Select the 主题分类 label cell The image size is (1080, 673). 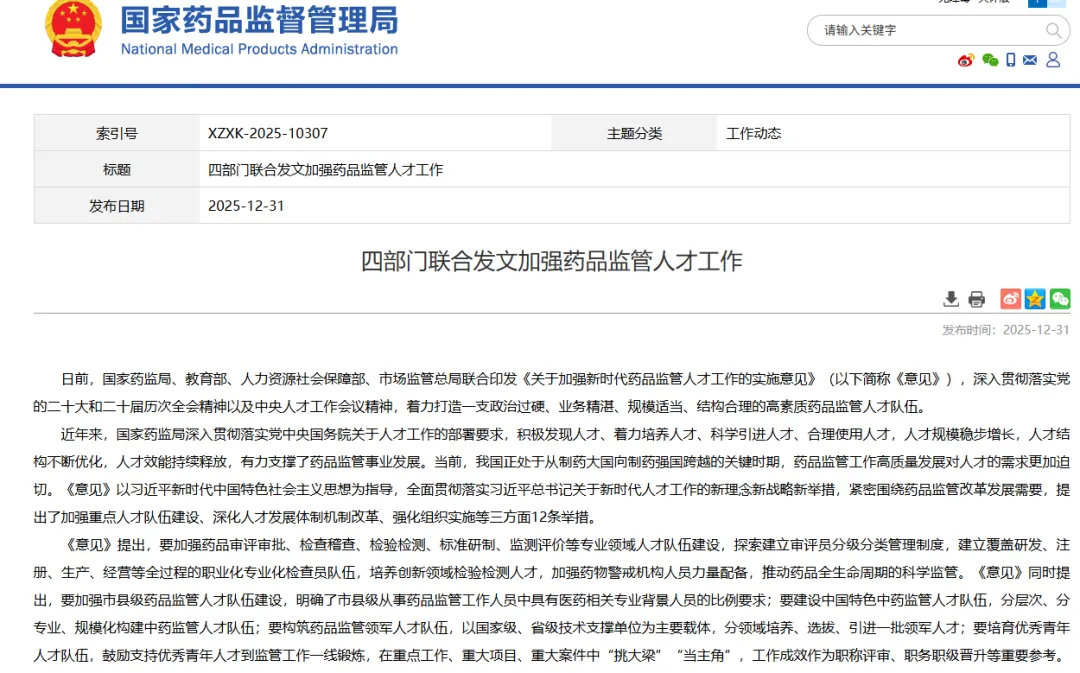click(634, 133)
